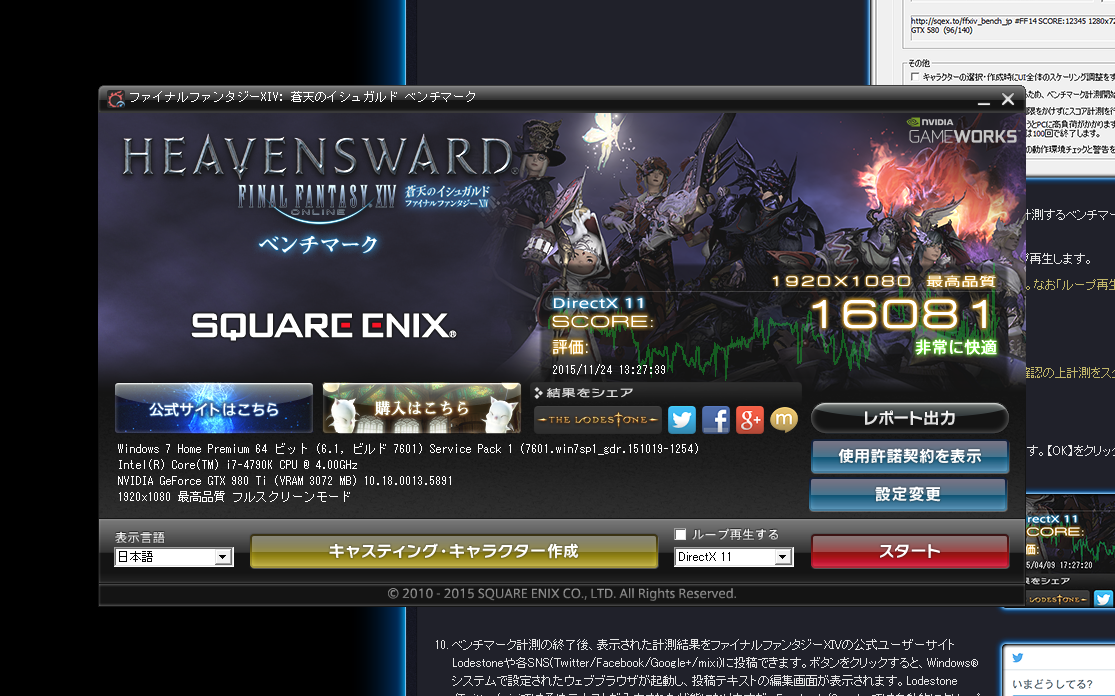The width and height of the screenshot is (1115, 696).
Task: Click 1920x1080 最高品質 フルスクリーンモード line
Action: click(x=234, y=497)
